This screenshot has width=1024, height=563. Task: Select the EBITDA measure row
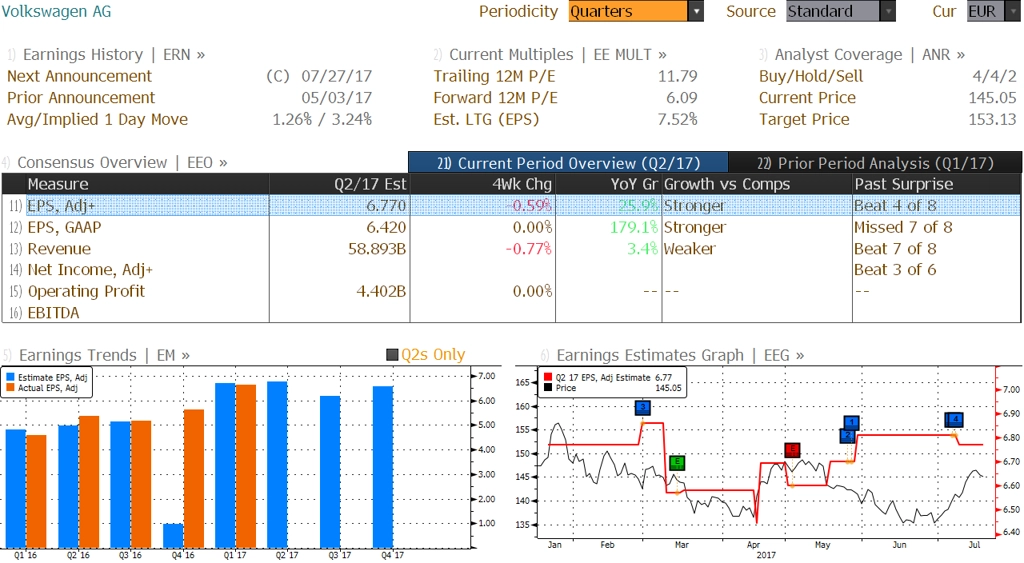511,313
